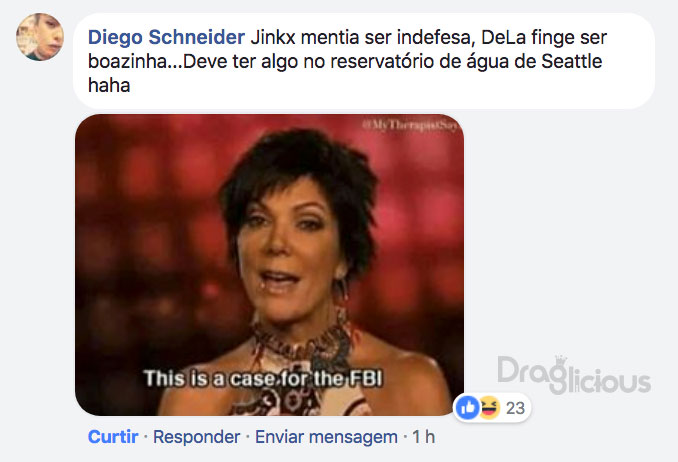Click the comment text bubble
Screen dimensions: 678x462
364,61
